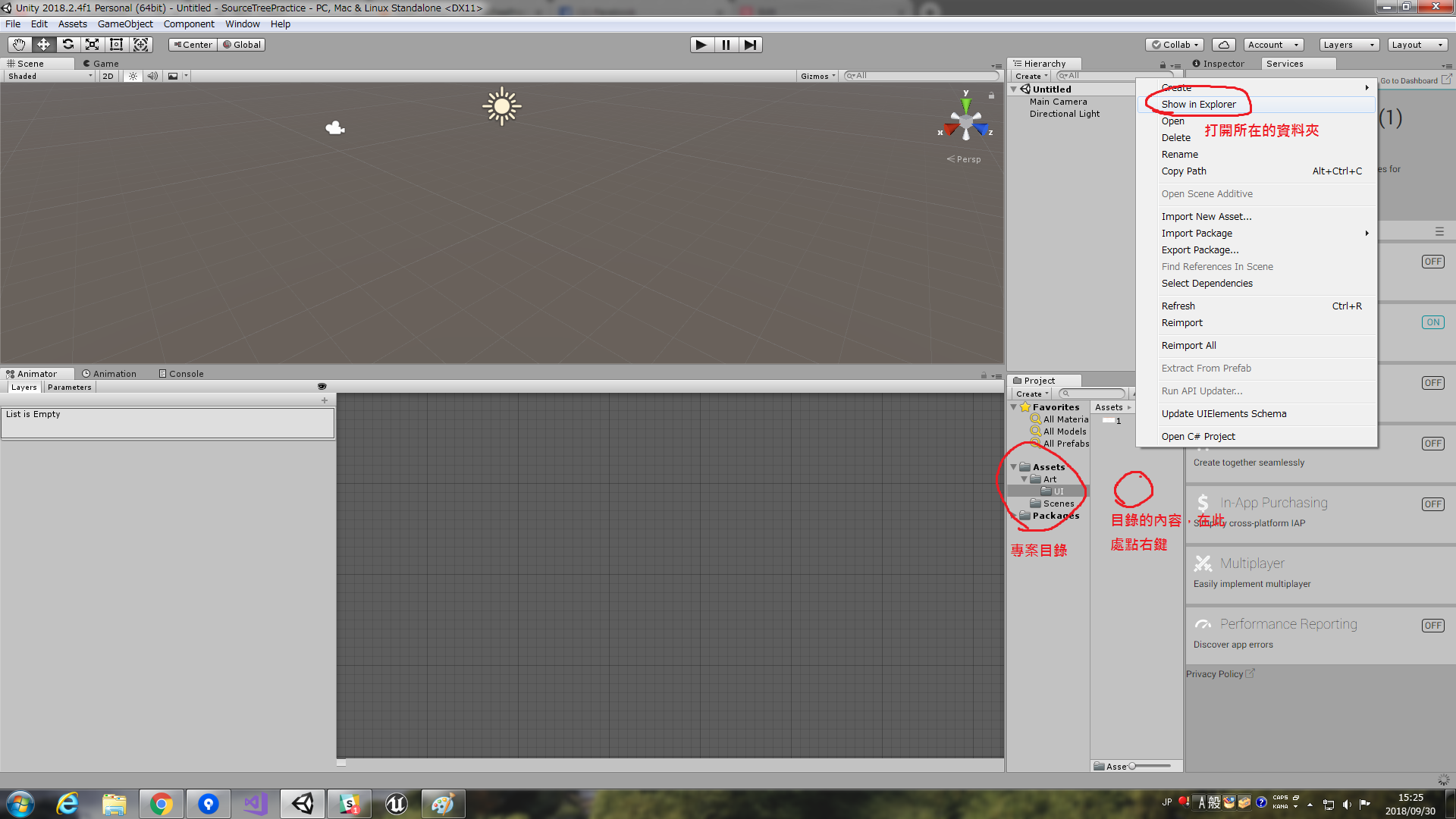Viewport: 1456px width, 819px height.
Task: Select the Hand tool in toolbar
Action: click(19, 45)
